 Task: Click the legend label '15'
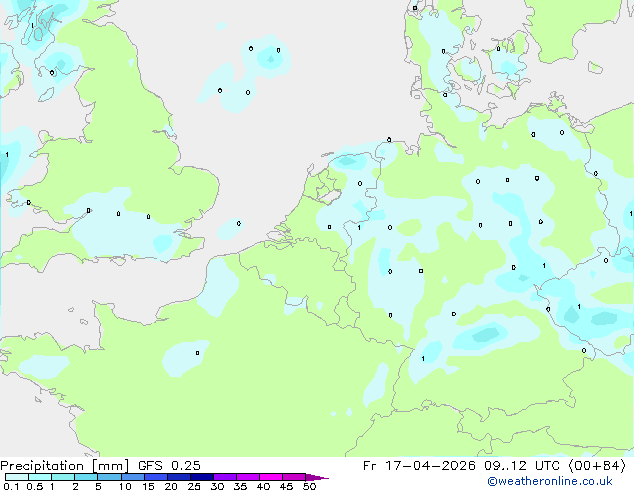(x=148, y=486)
